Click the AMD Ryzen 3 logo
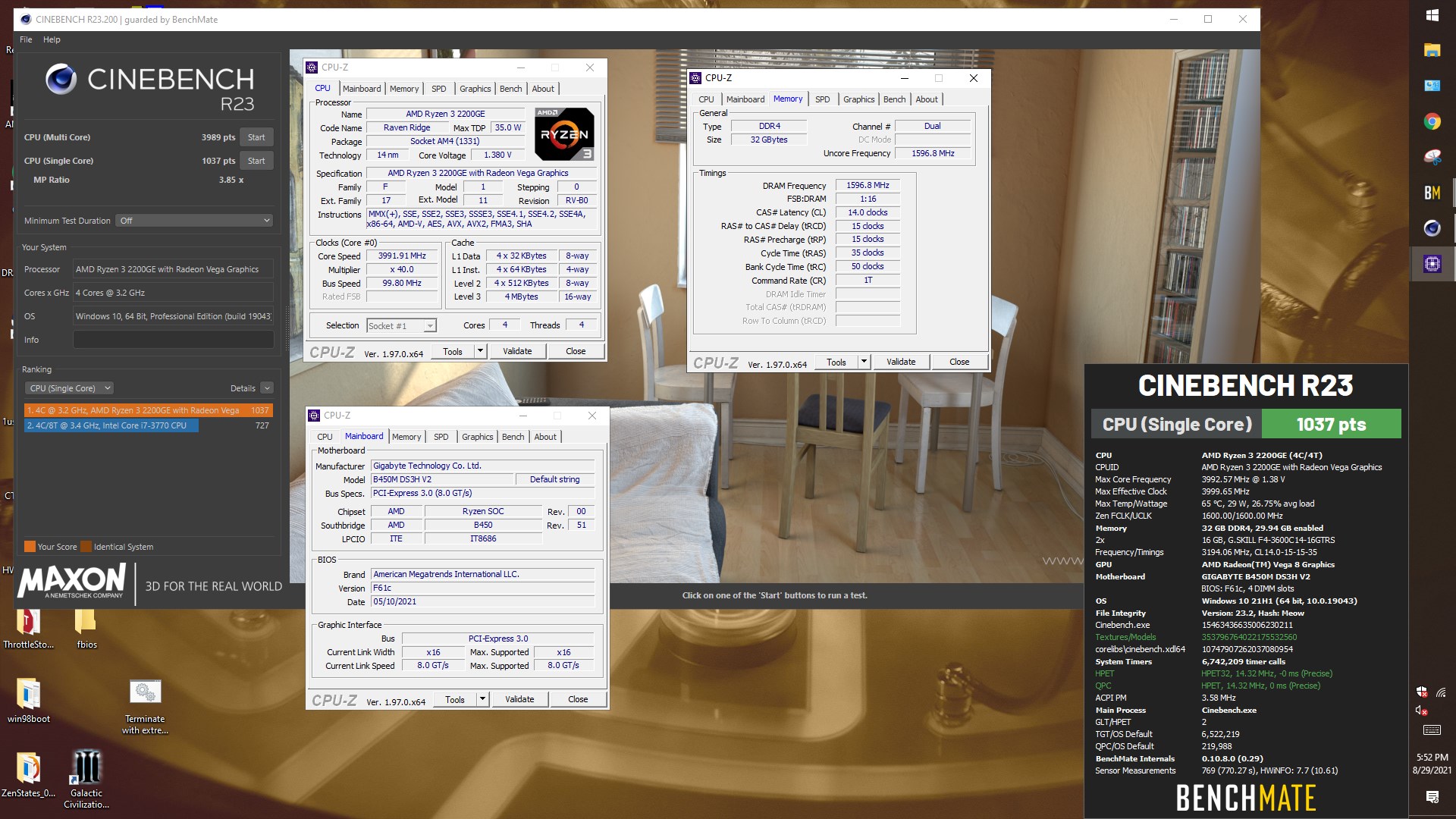 point(564,133)
